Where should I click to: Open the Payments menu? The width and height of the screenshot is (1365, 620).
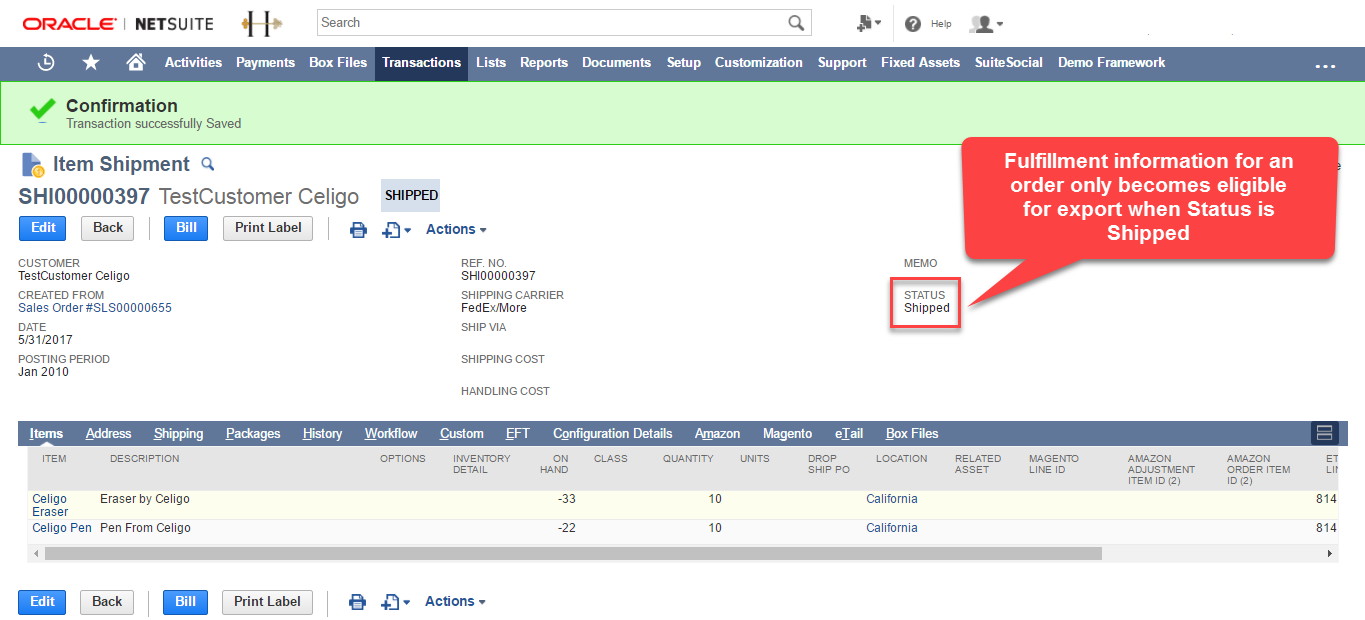coord(265,62)
